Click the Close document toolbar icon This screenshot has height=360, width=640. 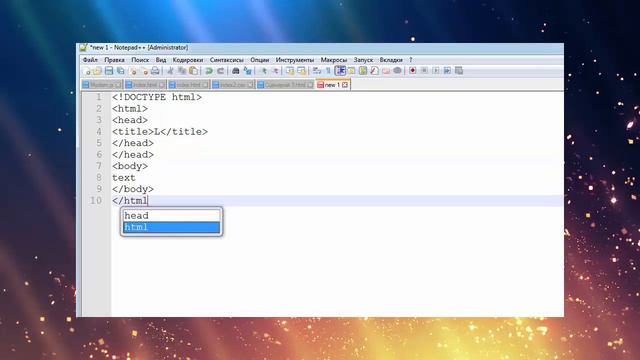[133, 71]
